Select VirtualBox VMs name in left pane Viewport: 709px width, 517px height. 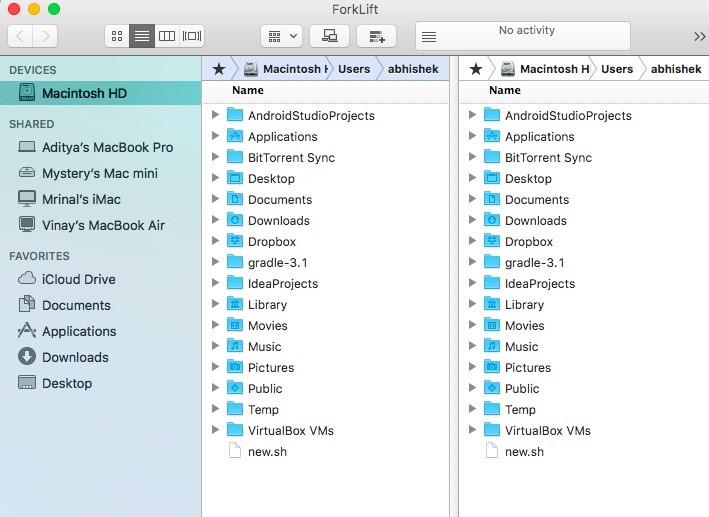291,431
